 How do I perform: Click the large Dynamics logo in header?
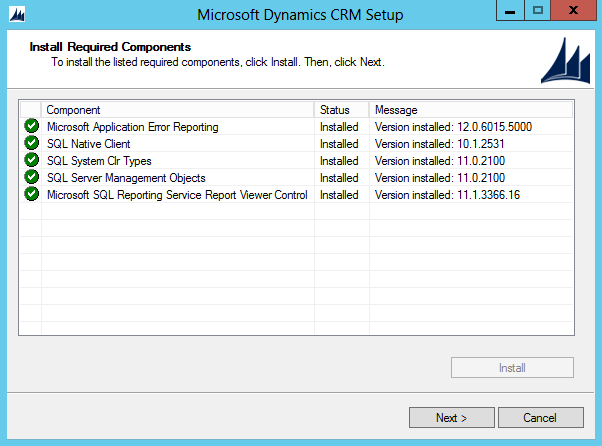(x=565, y=60)
